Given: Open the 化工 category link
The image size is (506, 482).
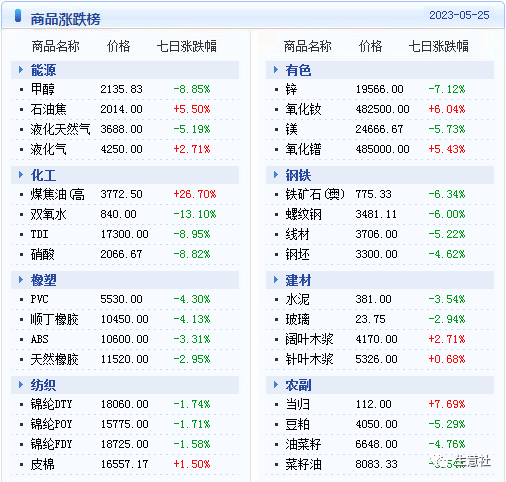Looking at the screenshot, I should point(43,175).
